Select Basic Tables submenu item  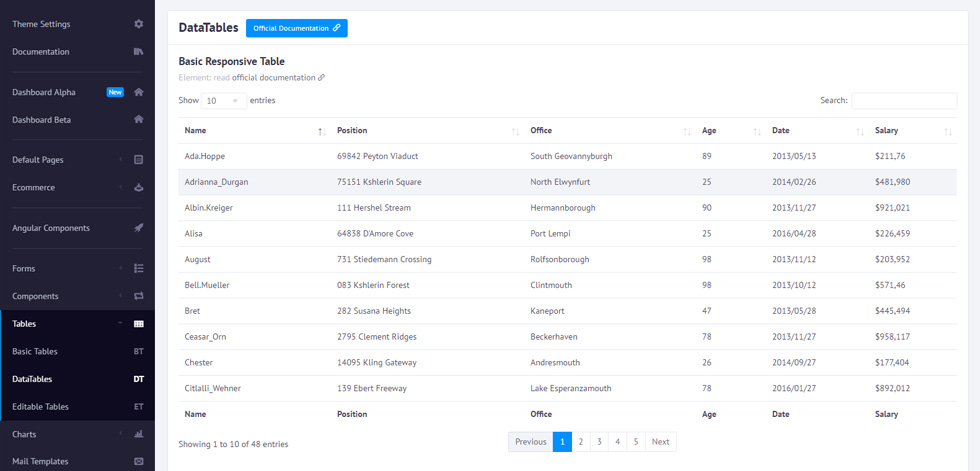(34, 352)
